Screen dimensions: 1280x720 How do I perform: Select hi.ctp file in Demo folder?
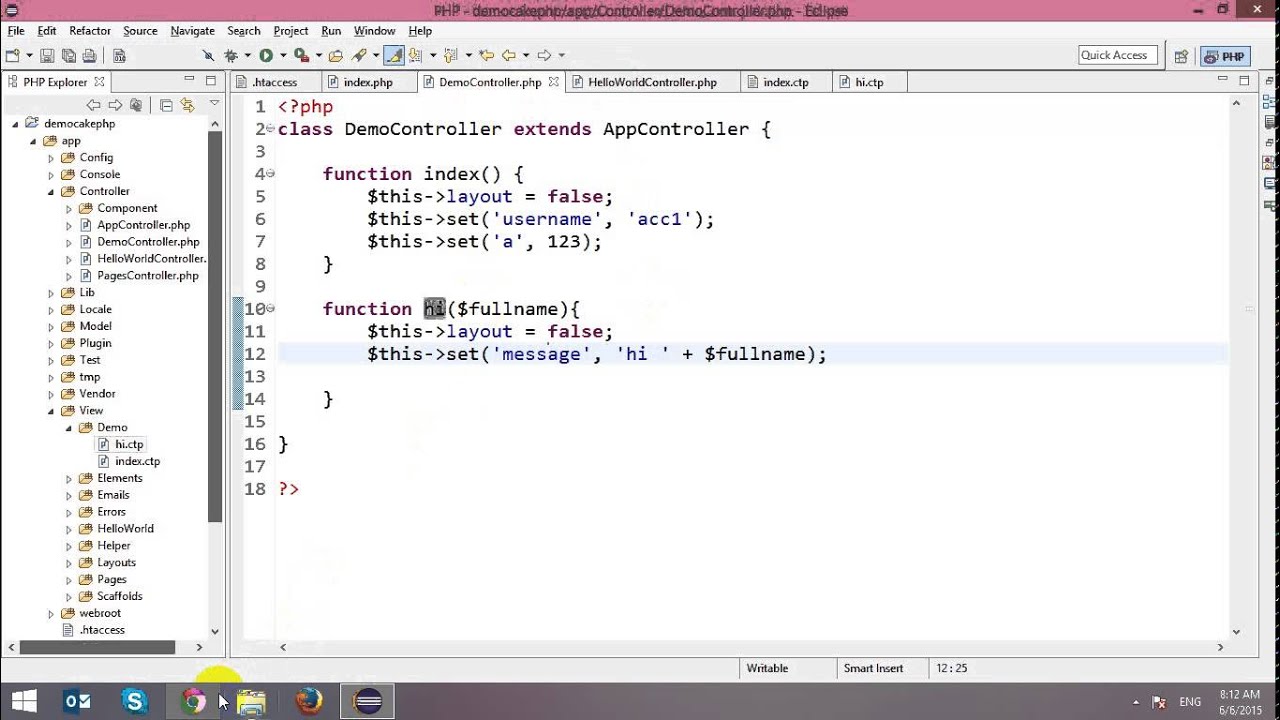(129, 444)
